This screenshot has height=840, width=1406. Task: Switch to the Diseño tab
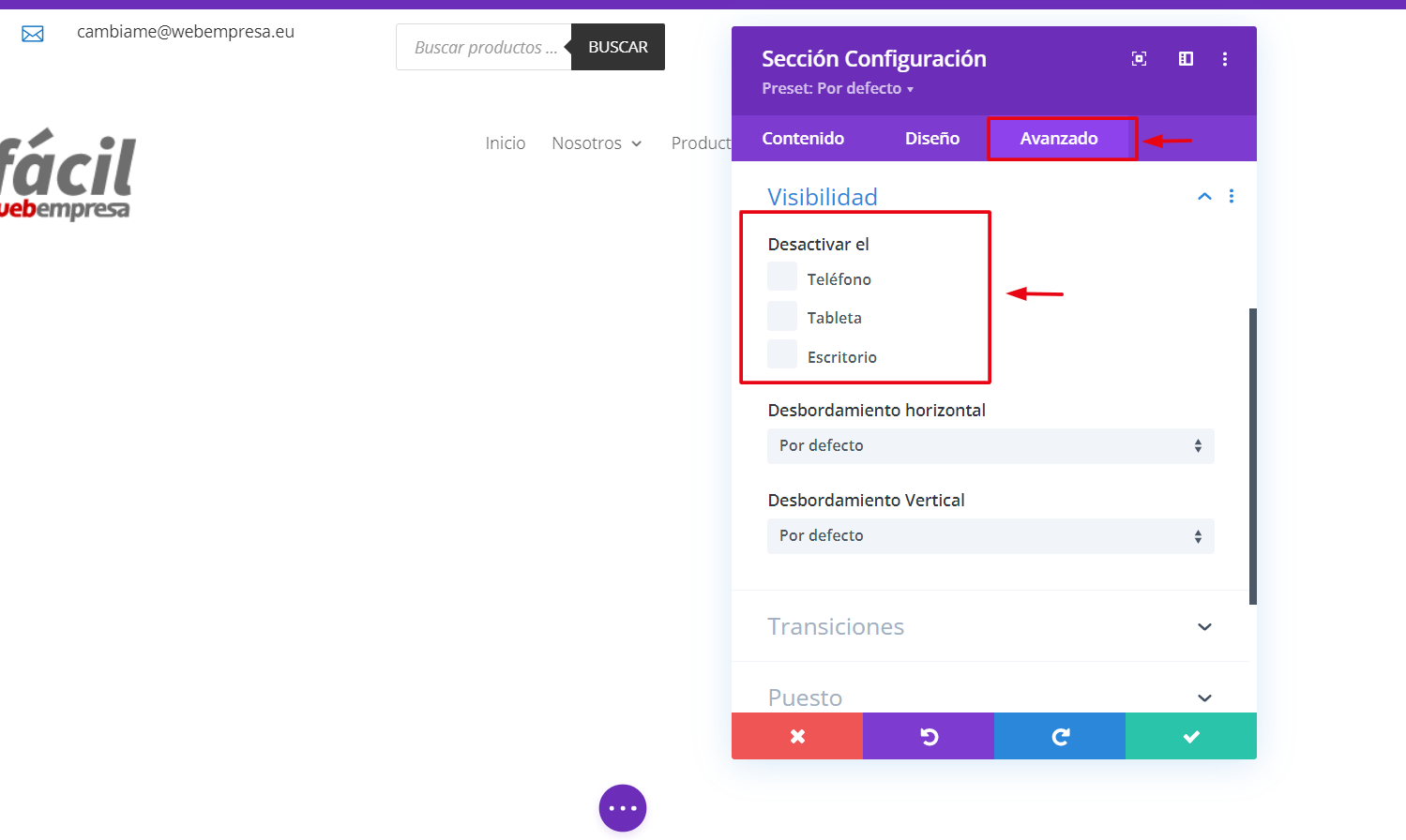click(932, 139)
